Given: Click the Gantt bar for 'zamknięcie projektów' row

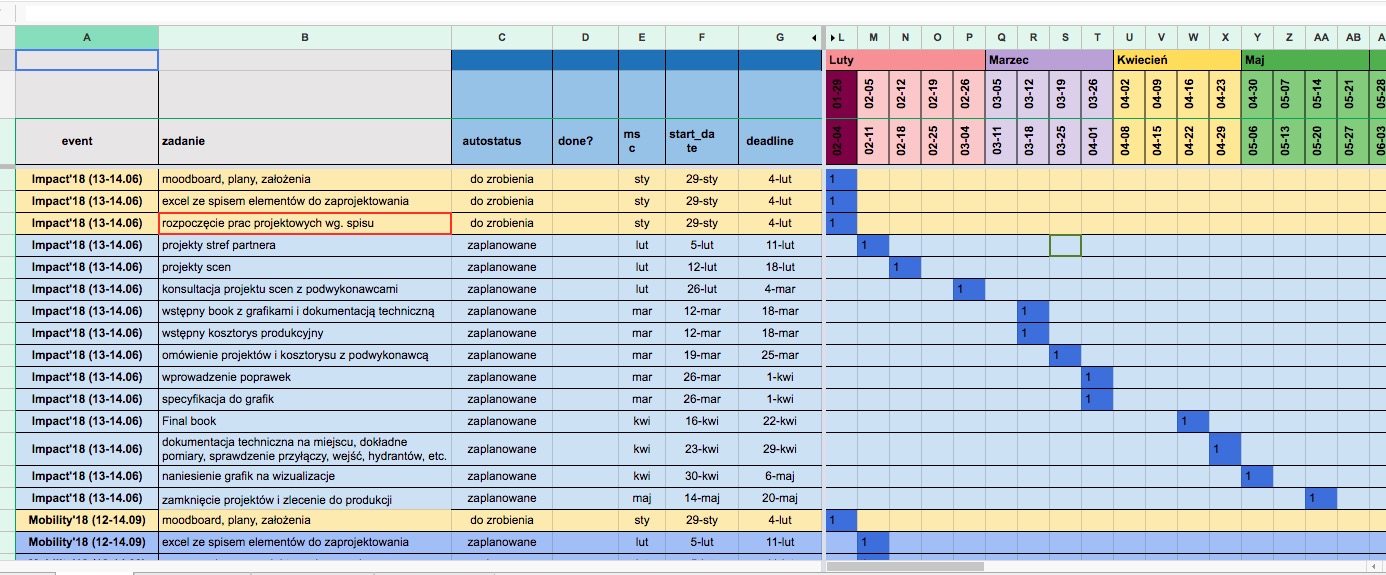Looking at the screenshot, I should [x=1321, y=498].
